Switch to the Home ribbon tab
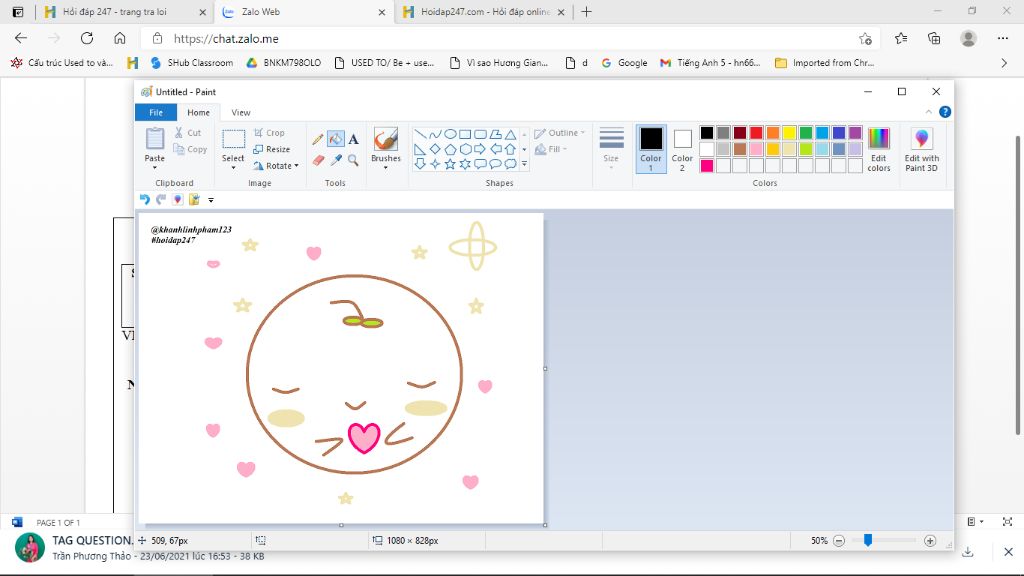This screenshot has width=1024, height=576. 199,112
